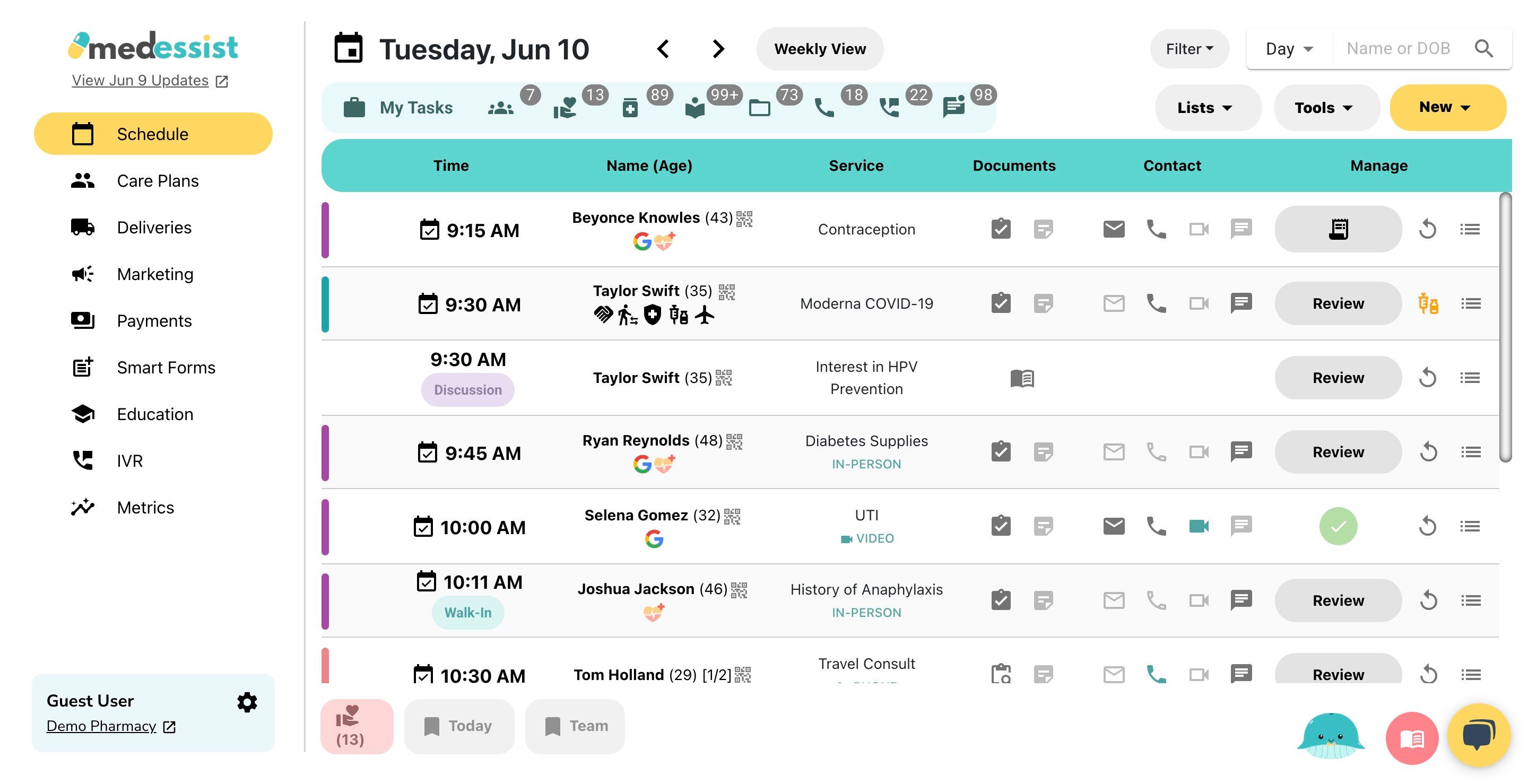Switch to Weekly View
This screenshot has width=1528, height=784.
819,49
